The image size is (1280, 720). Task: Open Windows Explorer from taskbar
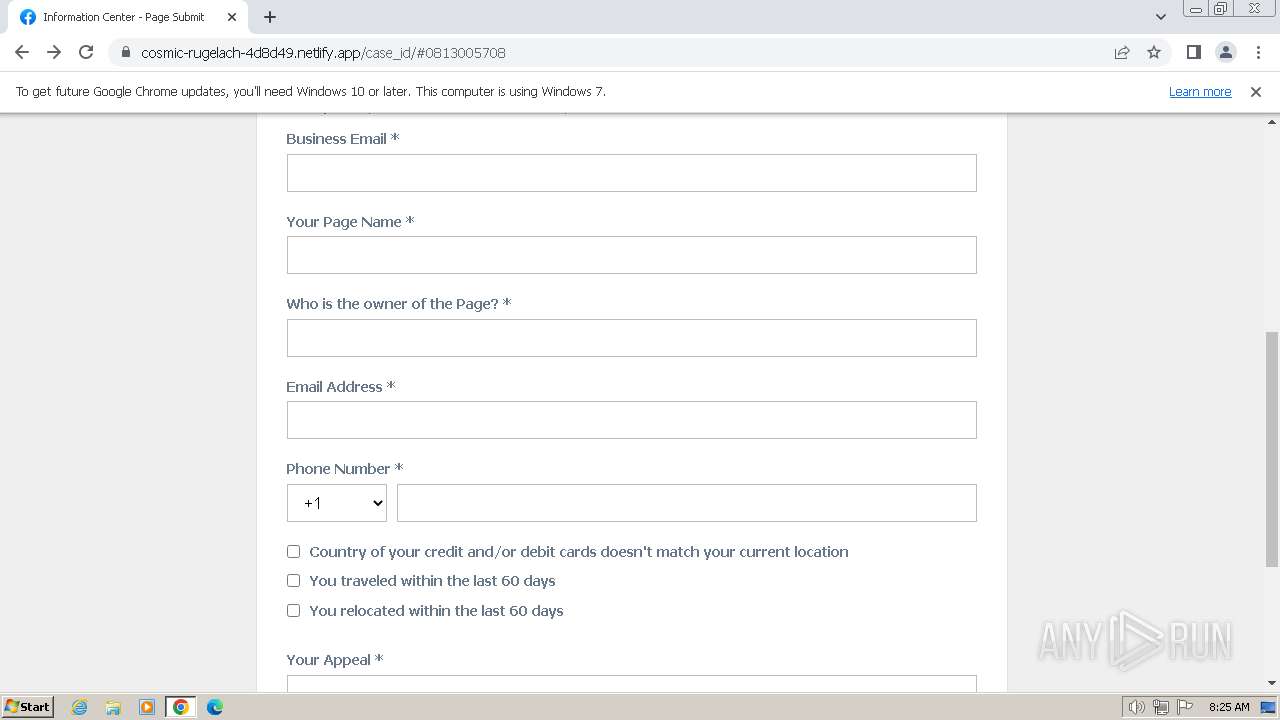pyautogui.click(x=113, y=707)
